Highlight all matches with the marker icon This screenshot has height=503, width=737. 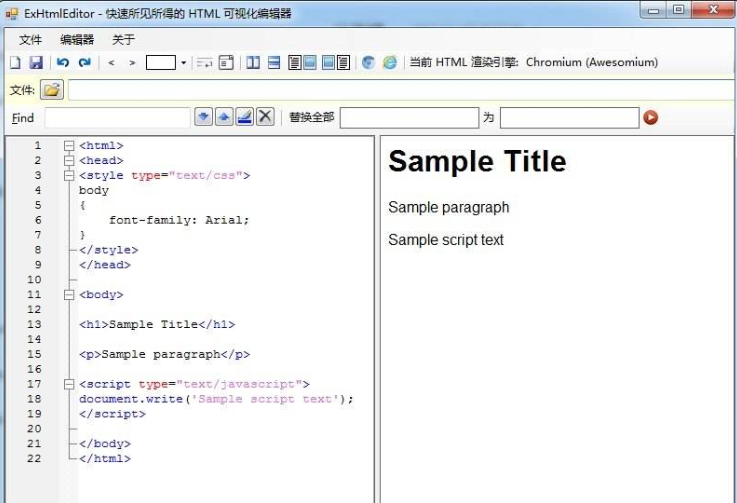244,117
